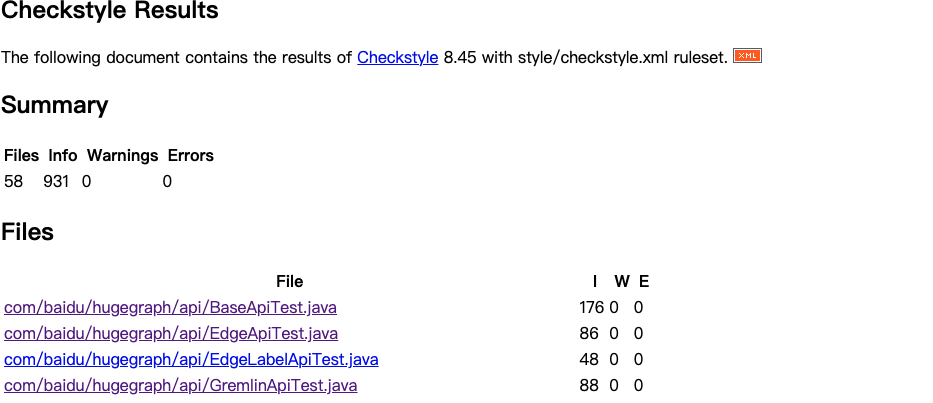Open the EdgeLabelApiTest.java link
Image resolution: width=933 pixels, height=403 pixels.
[191, 360]
